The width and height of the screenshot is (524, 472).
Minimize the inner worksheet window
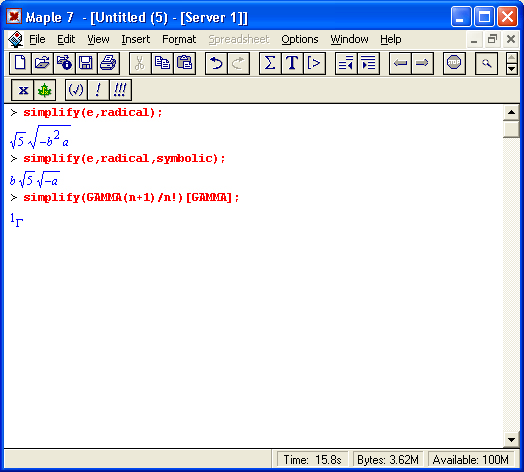[474, 39]
